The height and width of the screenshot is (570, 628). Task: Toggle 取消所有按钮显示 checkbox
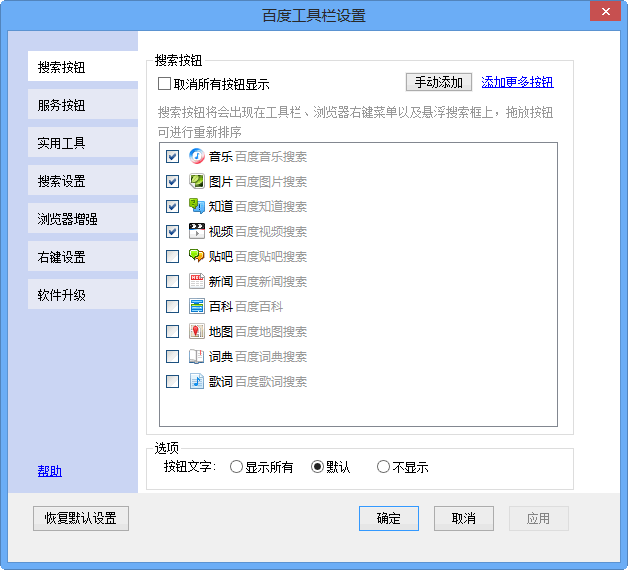click(164, 84)
